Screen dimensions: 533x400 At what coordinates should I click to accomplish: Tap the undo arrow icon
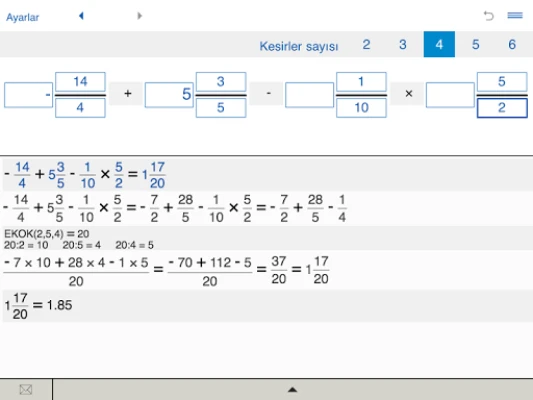488,16
